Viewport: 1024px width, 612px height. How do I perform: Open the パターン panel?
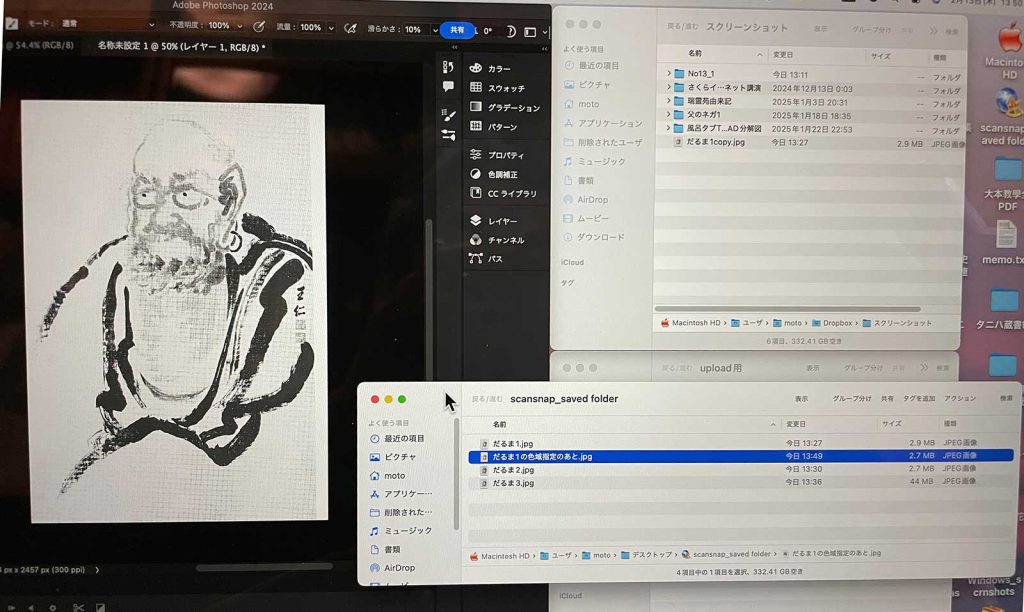pos(504,126)
